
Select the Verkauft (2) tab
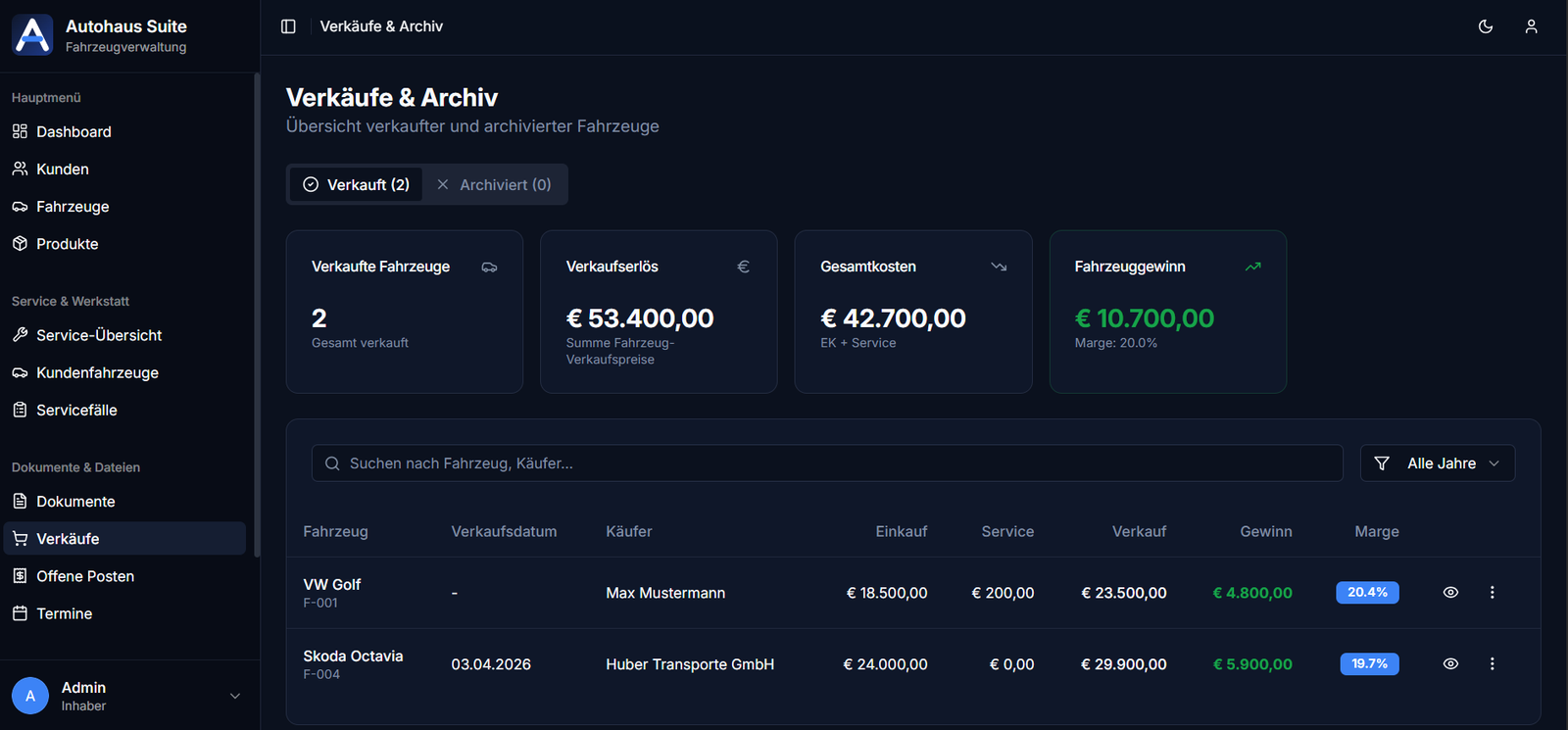tap(357, 185)
